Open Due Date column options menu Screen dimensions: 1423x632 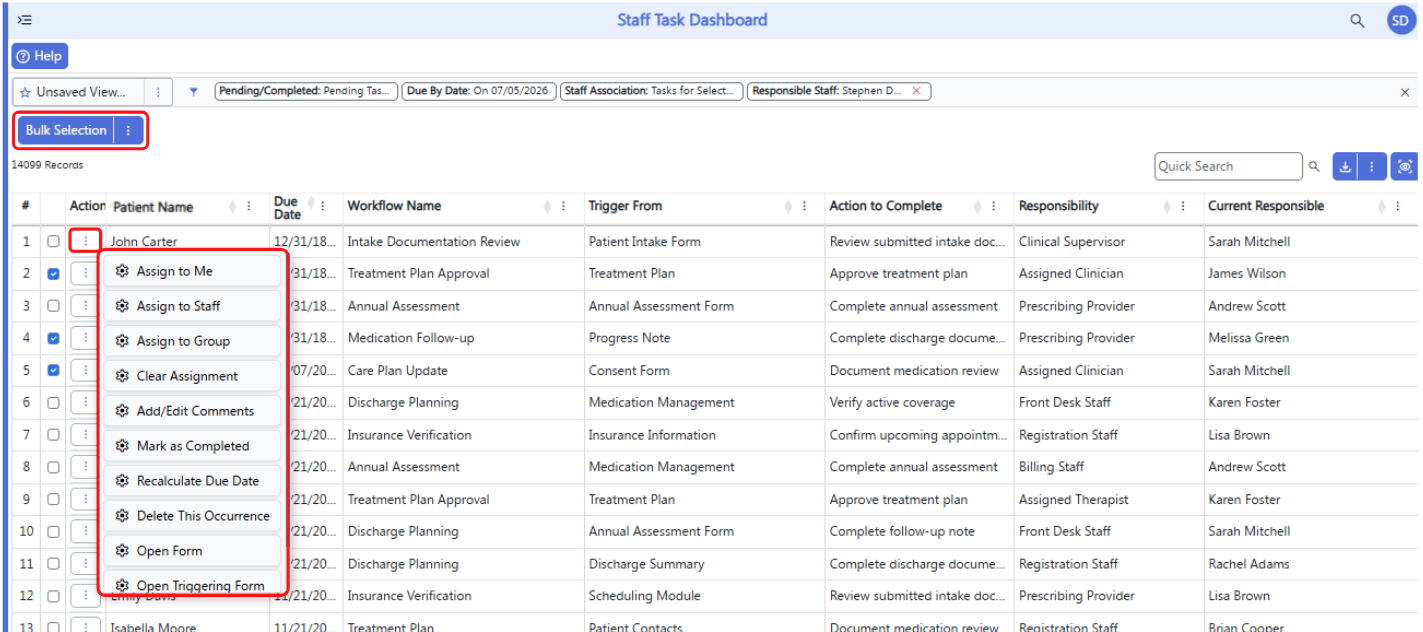point(322,207)
